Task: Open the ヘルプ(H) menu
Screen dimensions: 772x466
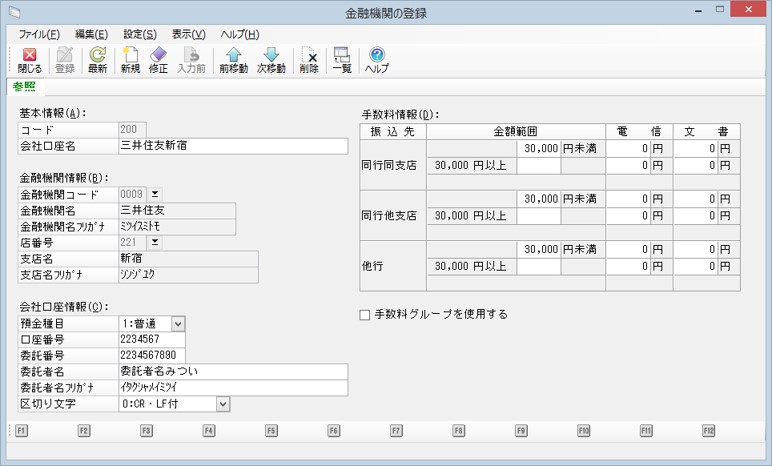Action: click(240, 34)
